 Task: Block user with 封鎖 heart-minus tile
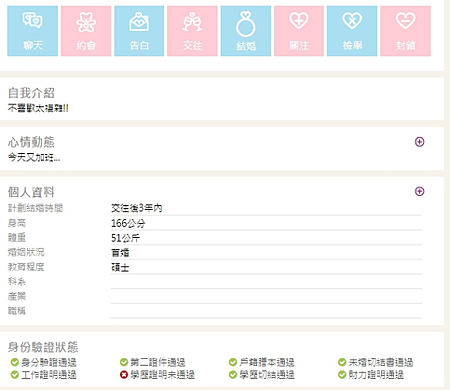(x=405, y=31)
